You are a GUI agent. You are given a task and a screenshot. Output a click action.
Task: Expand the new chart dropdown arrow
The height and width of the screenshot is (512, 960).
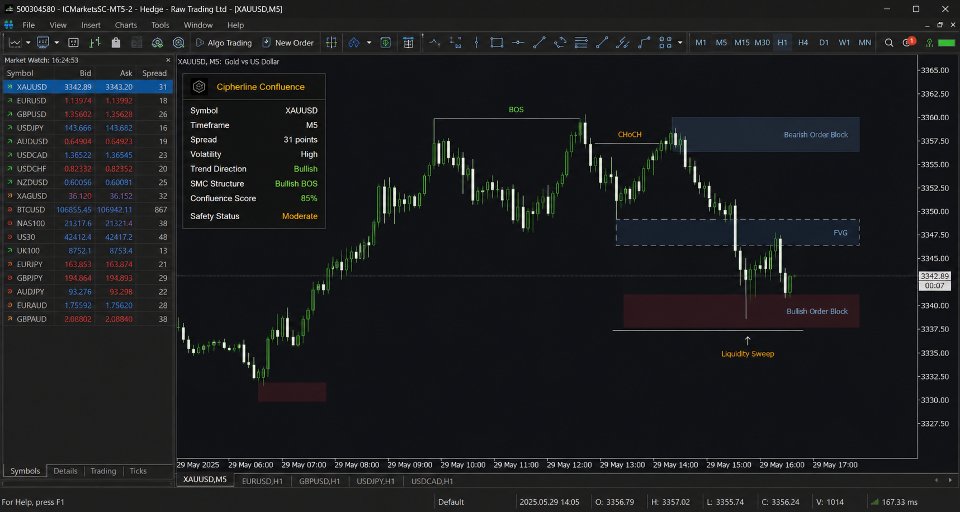[x=28, y=43]
